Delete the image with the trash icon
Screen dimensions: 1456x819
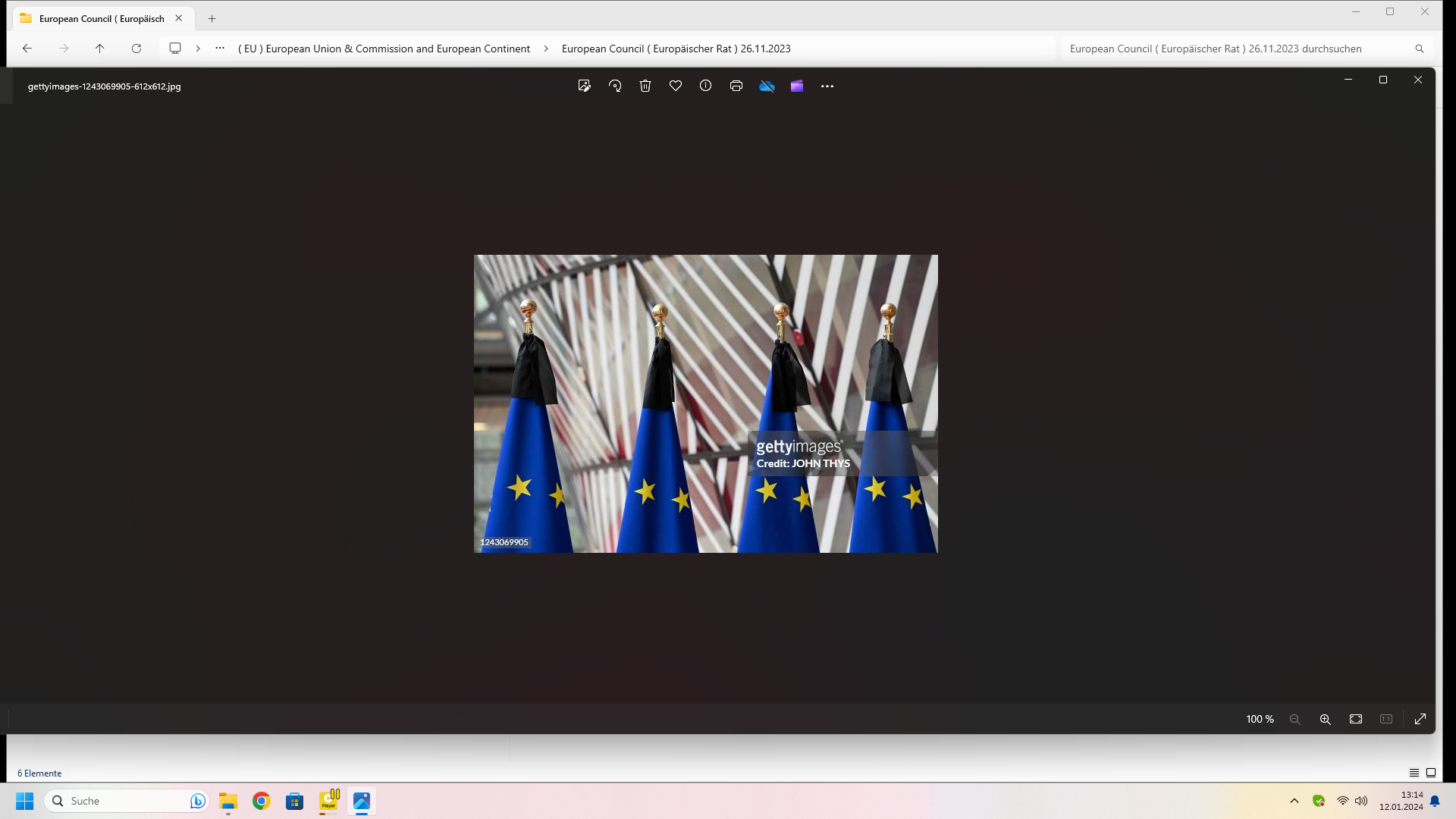pos(645,86)
